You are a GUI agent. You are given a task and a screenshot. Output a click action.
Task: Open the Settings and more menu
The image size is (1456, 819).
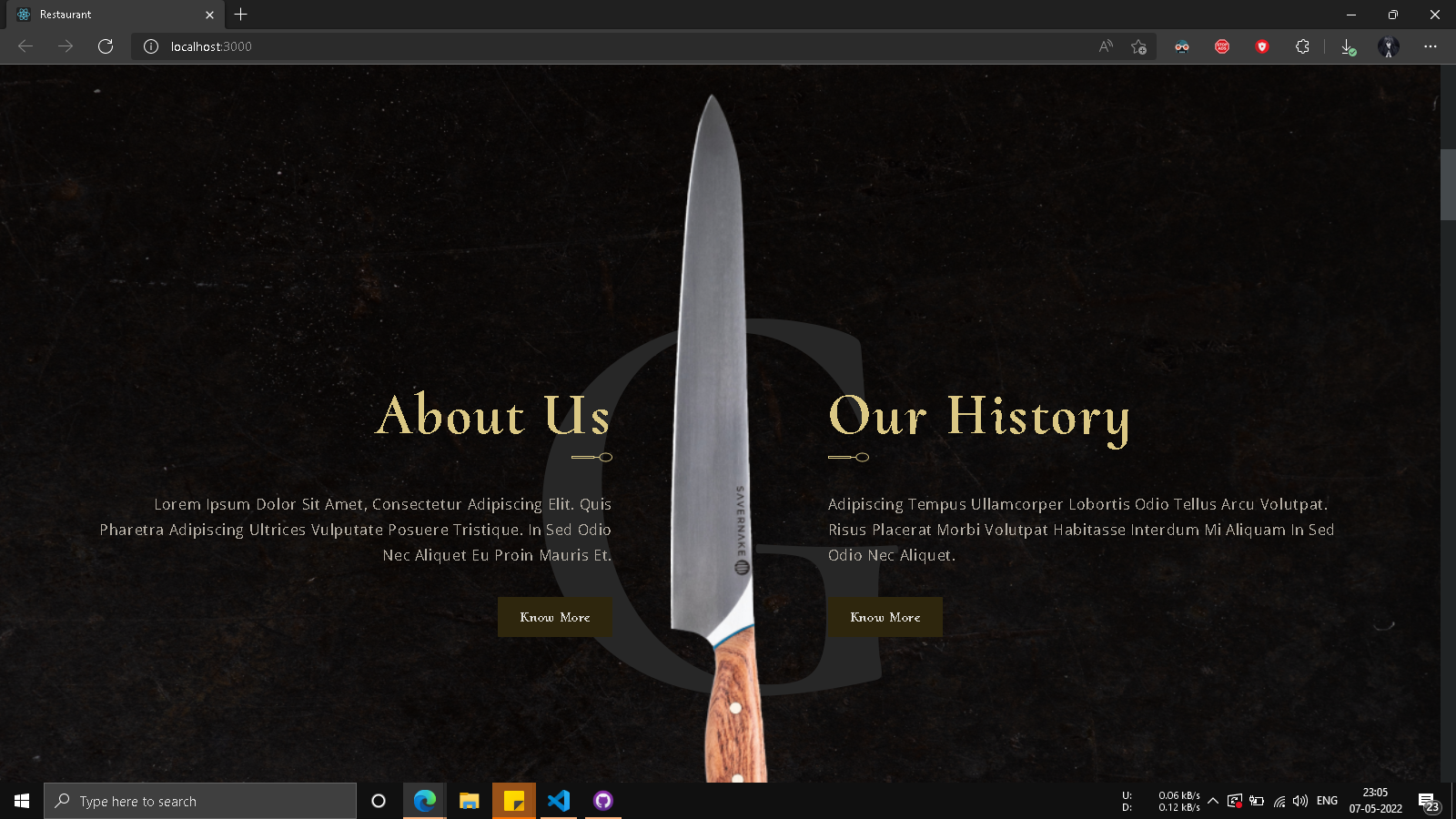[x=1431, y=46]
